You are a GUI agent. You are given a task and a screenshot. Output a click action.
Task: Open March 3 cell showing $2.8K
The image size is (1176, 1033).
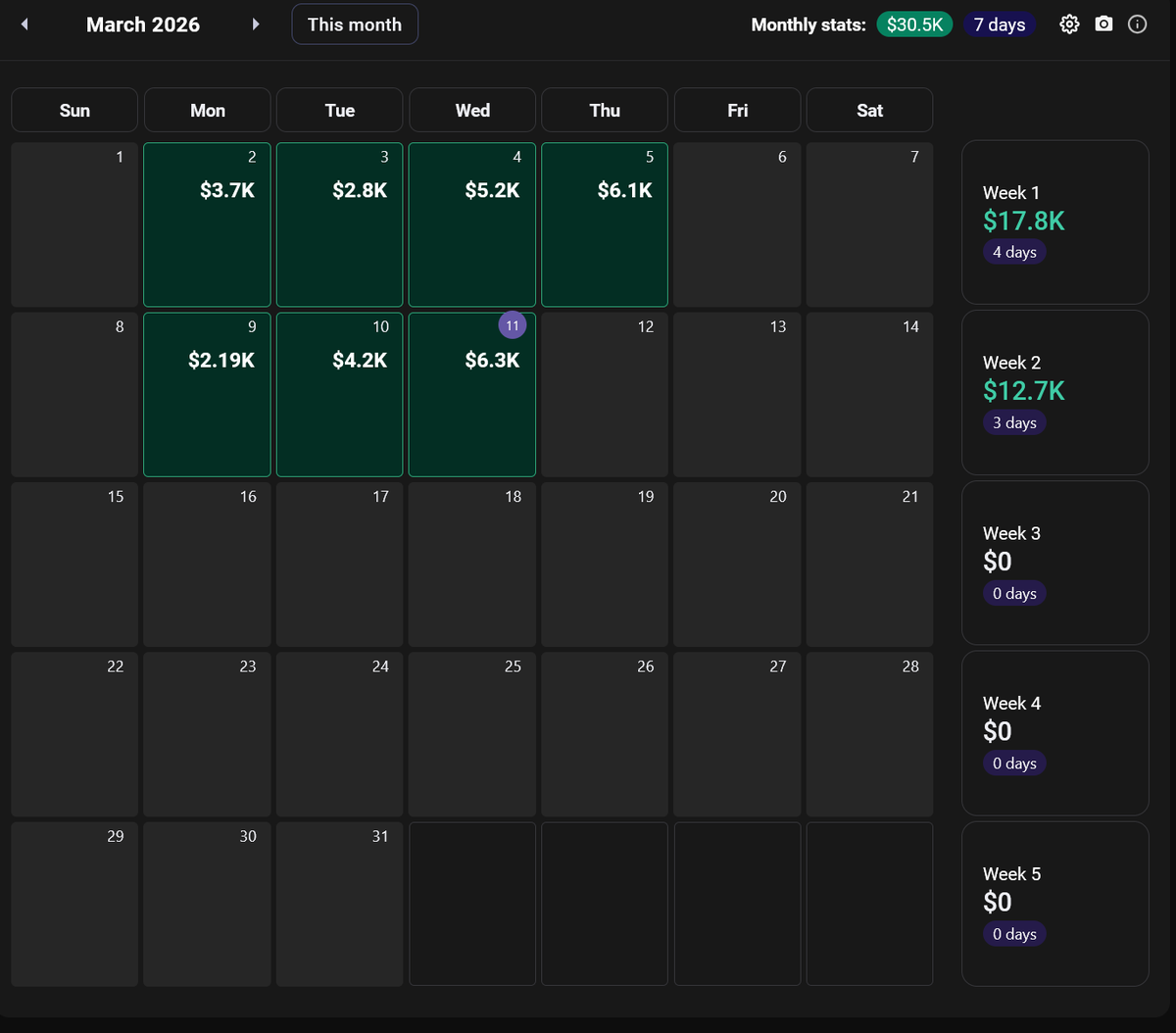[x=340, y=224]
